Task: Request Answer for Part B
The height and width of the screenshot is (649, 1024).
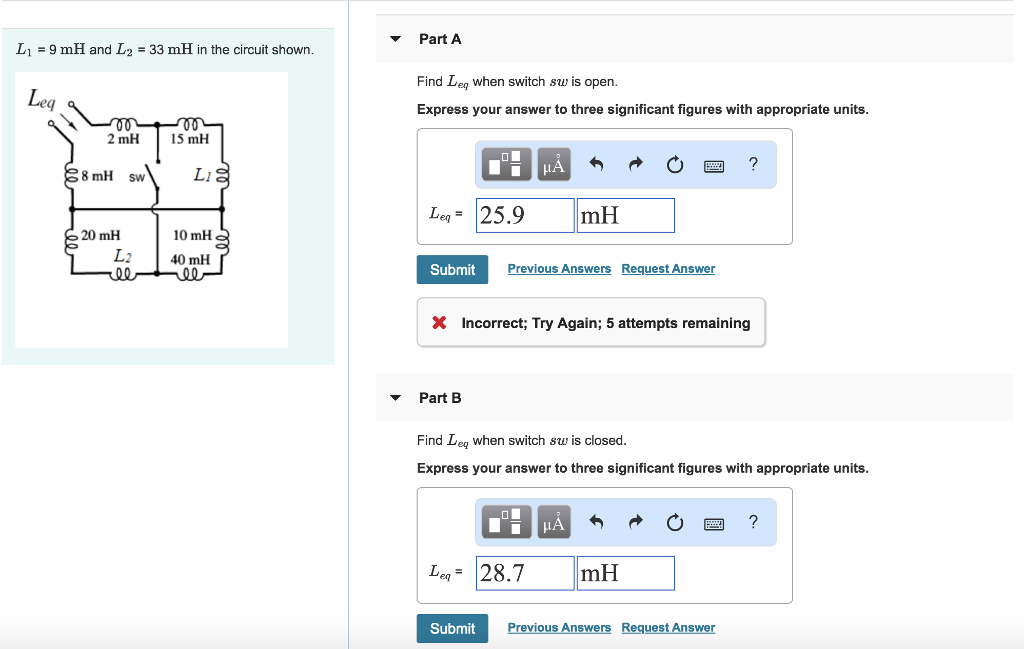Action: coord(668,627)
